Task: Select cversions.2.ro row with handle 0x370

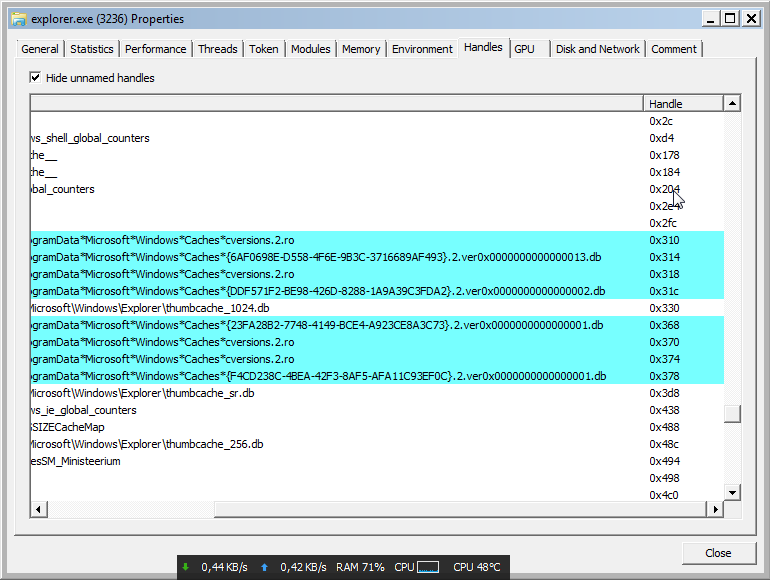Action: click(377, 342)
